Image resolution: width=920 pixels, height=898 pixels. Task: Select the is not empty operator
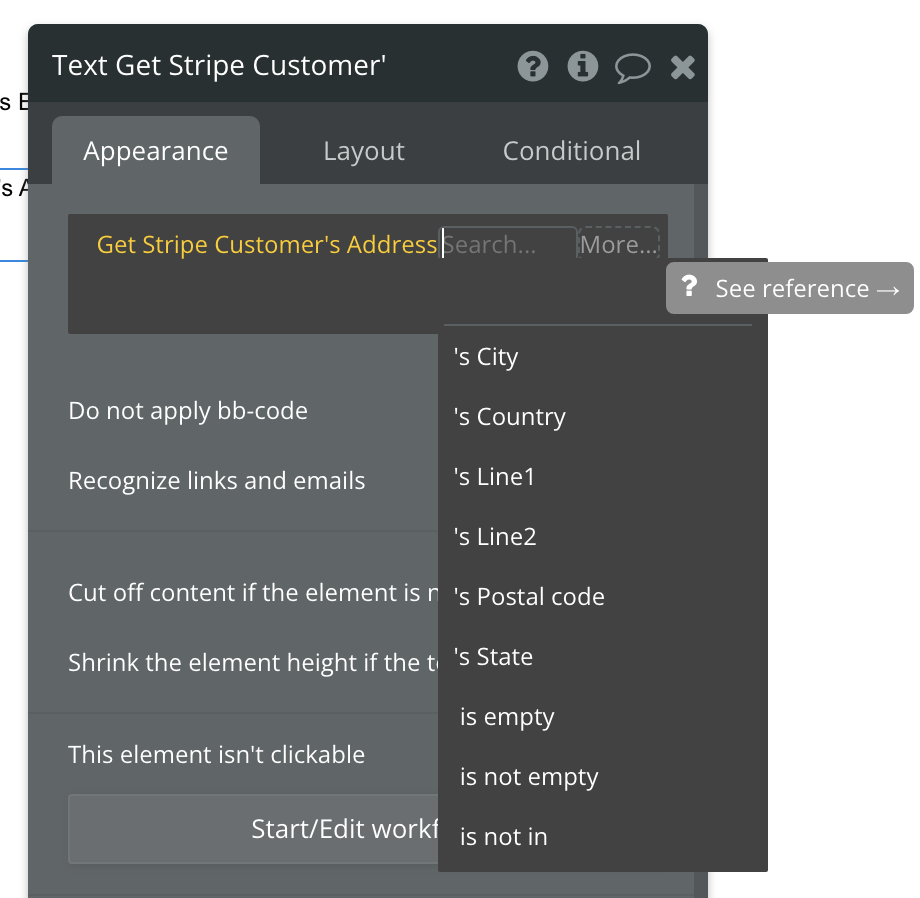pos(529,777)
